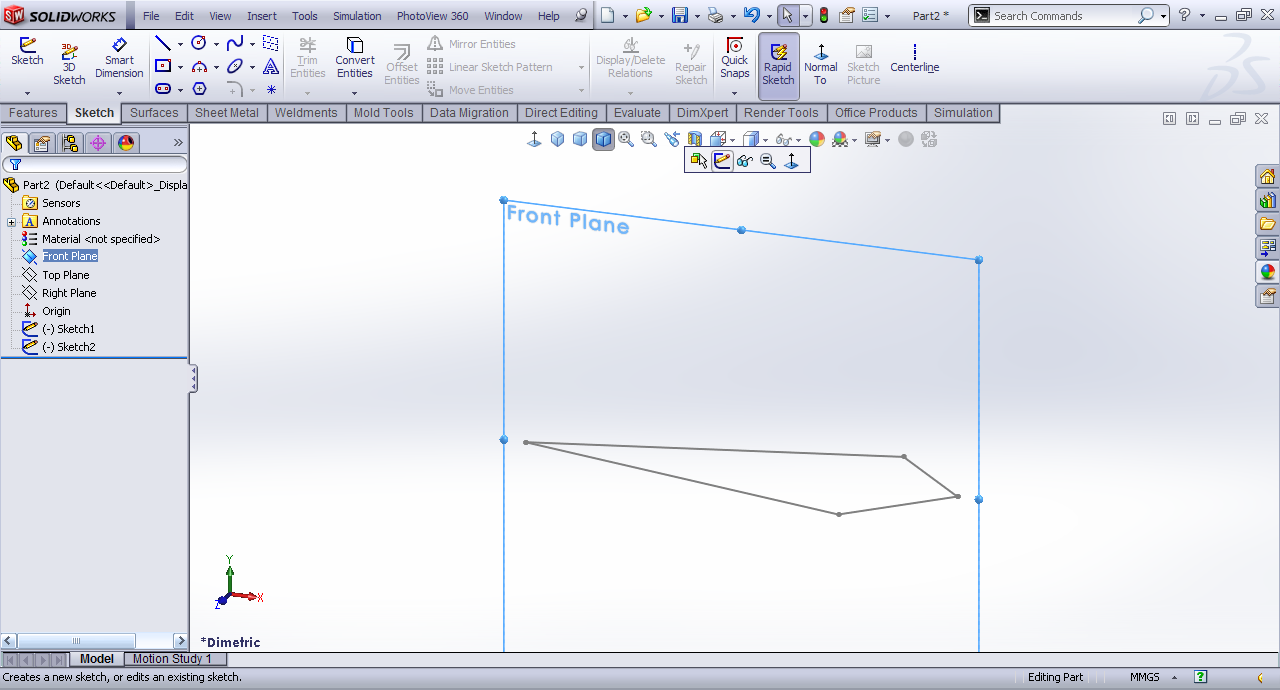Choose the Circle sketch tool

click(198, 44)
